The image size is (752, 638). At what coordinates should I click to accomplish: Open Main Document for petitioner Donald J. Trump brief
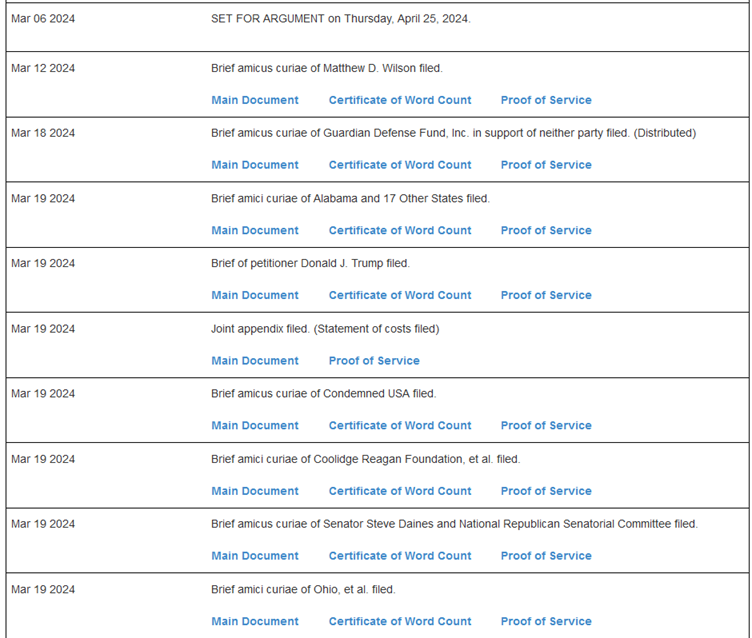pos(255,295)
